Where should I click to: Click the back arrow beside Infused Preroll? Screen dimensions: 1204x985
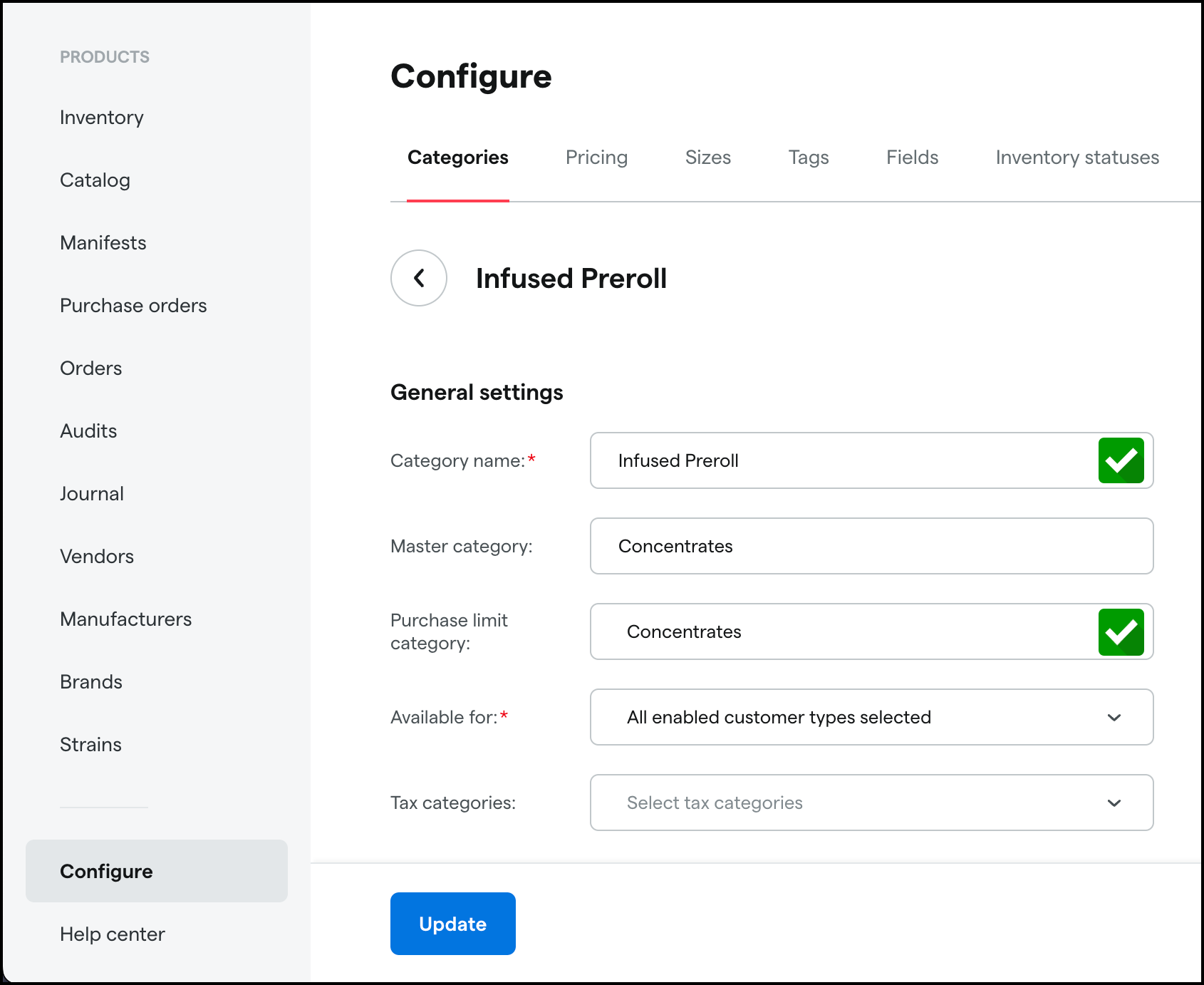[419, 278]
